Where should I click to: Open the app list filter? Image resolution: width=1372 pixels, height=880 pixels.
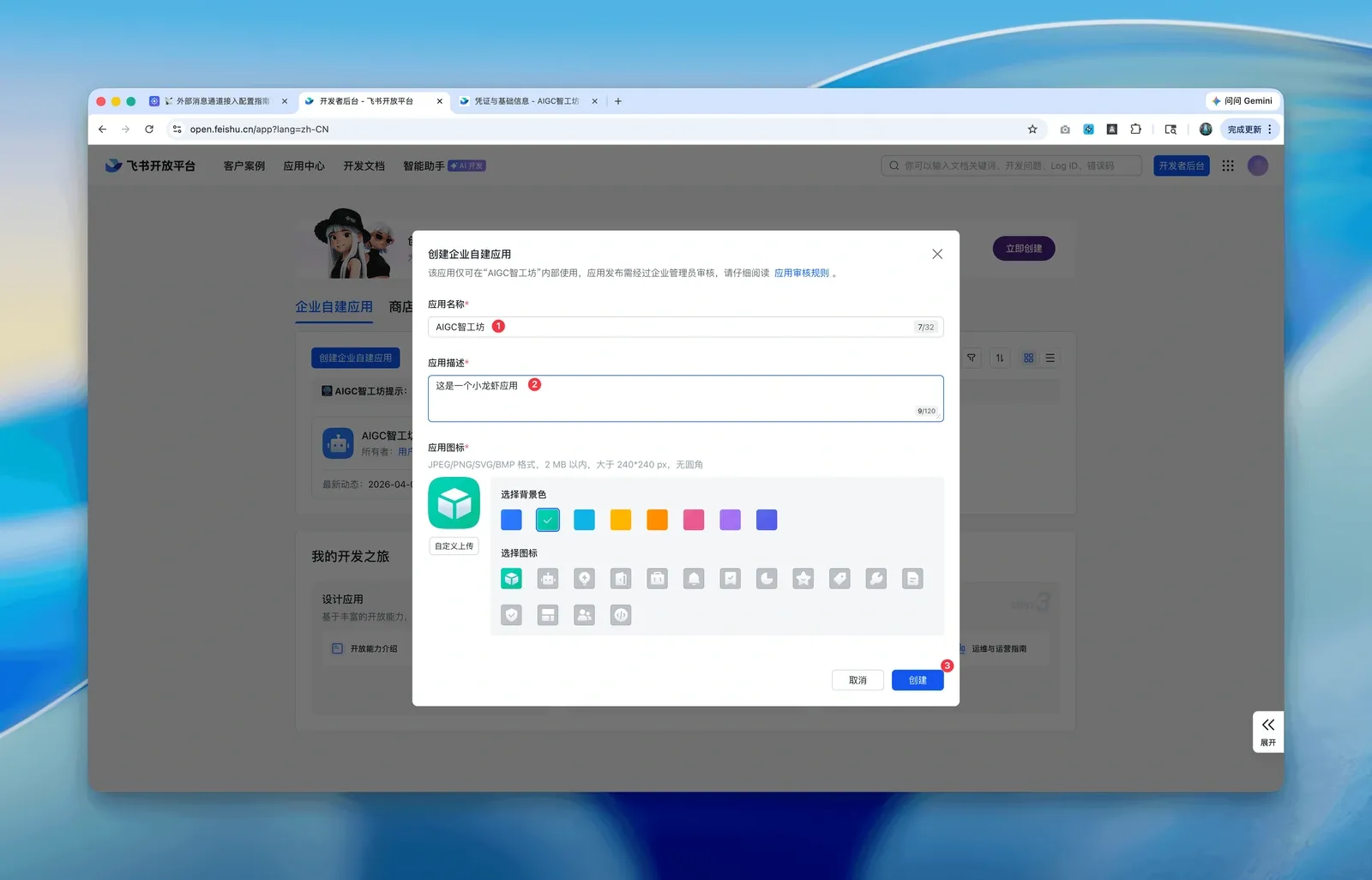tap(972, 358)
